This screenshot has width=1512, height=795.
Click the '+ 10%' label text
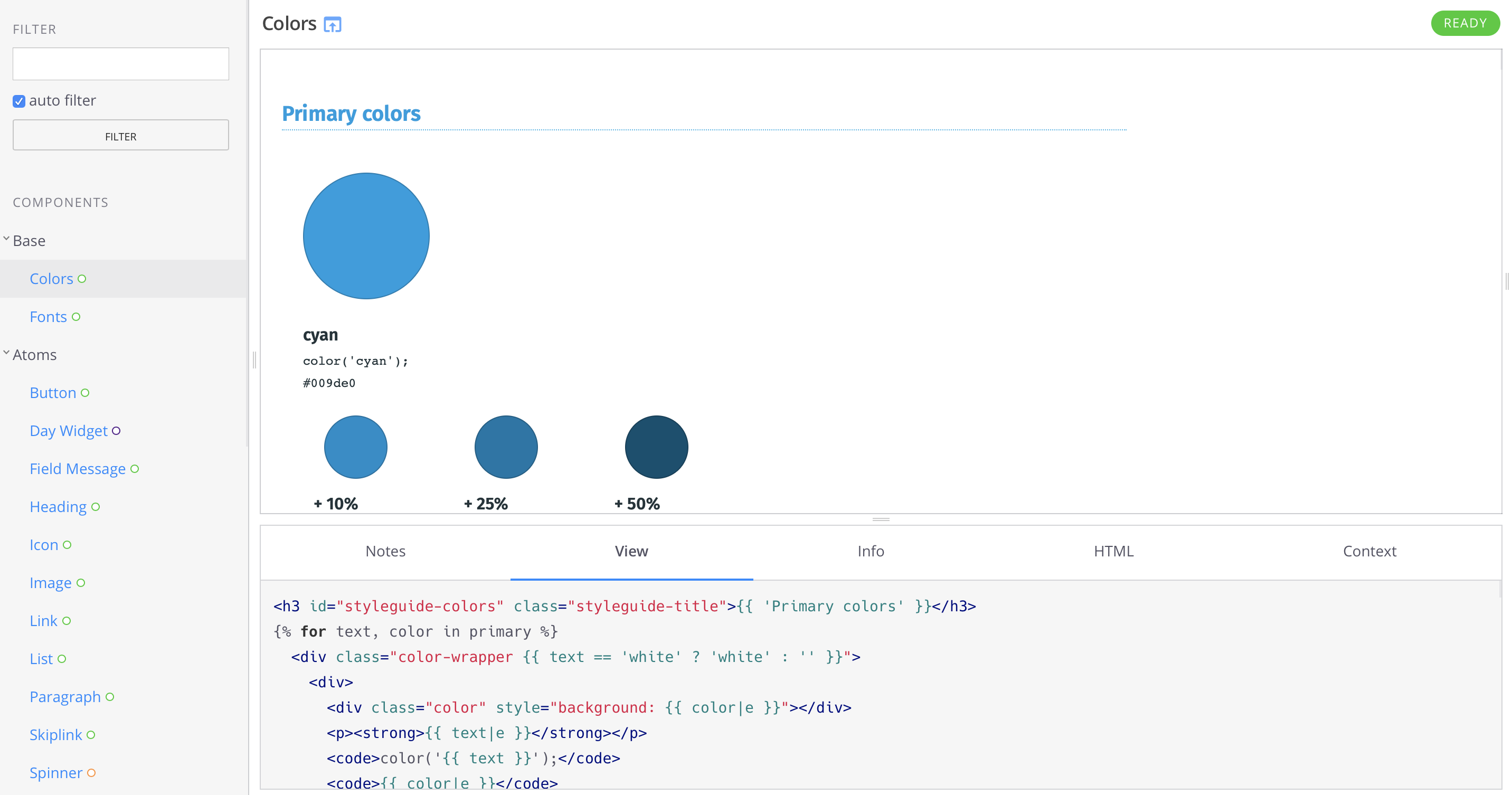[x=335, y=504]
